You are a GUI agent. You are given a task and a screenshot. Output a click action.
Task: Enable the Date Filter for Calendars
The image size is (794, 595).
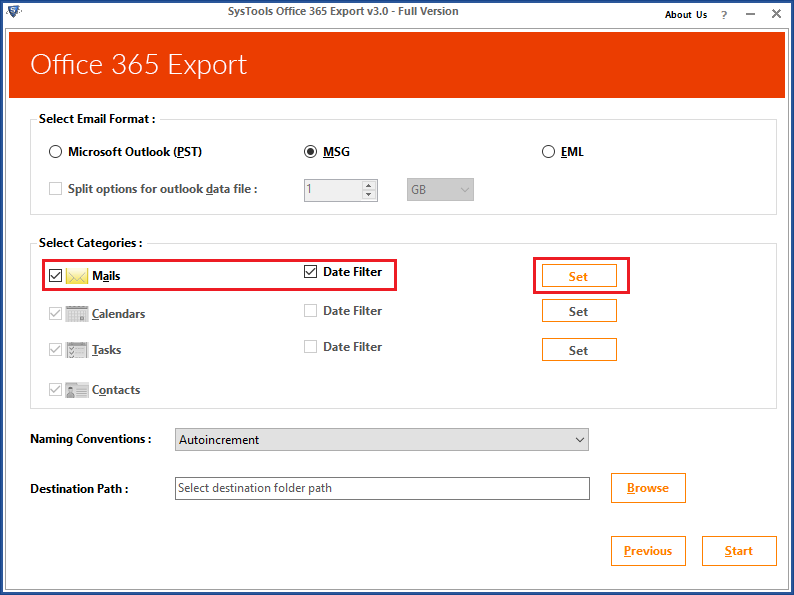pos(310,310)
